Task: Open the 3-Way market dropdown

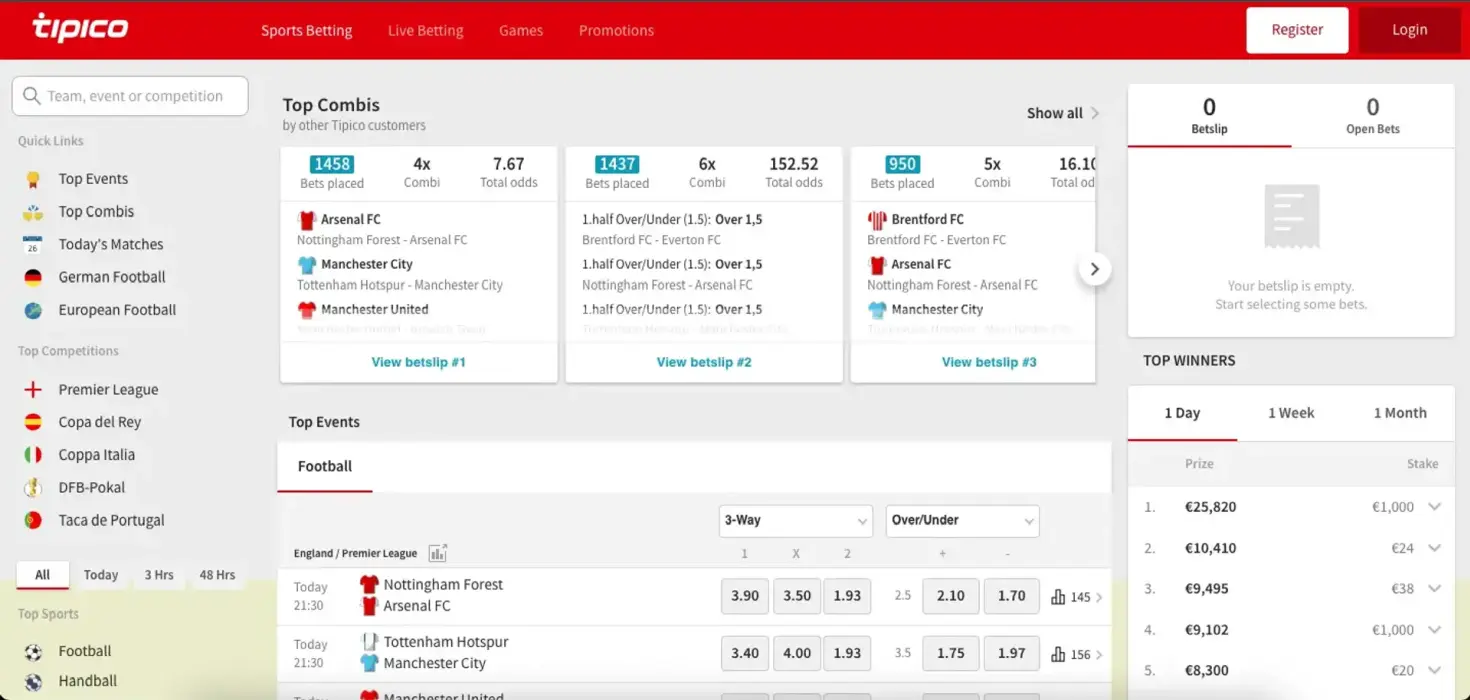Action: (796, 521)
